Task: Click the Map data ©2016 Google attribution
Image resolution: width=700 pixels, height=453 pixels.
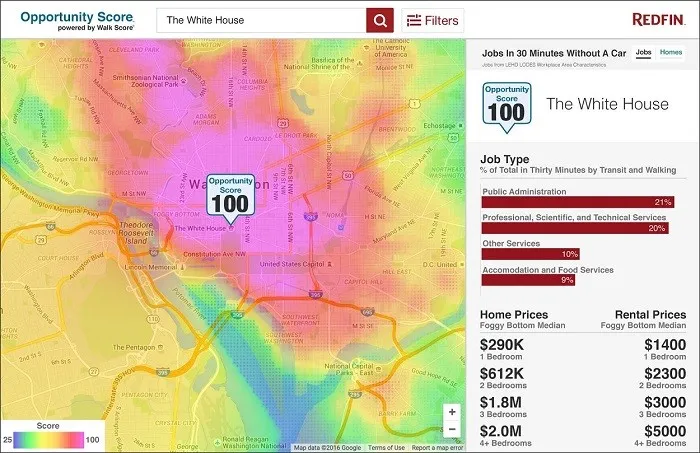Action: [327, 448]
